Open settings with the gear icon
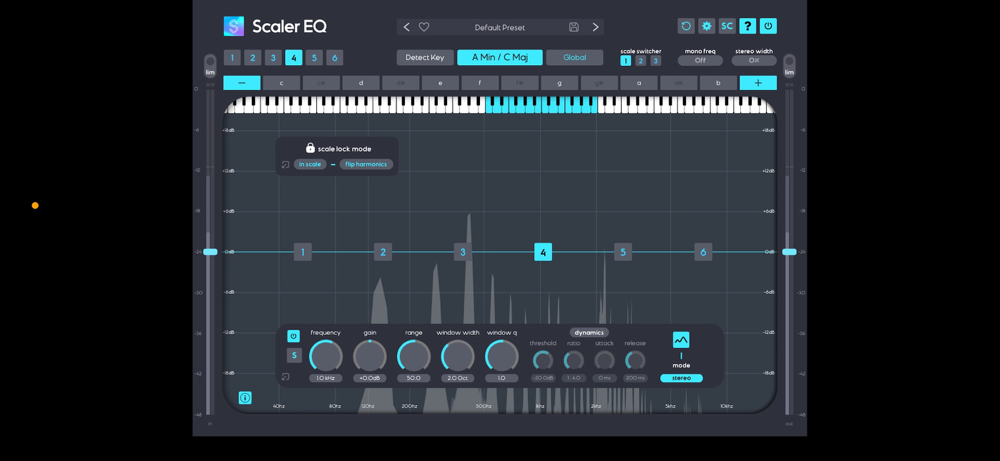The width and height of the screenshot is (1000, 461). 707,26
